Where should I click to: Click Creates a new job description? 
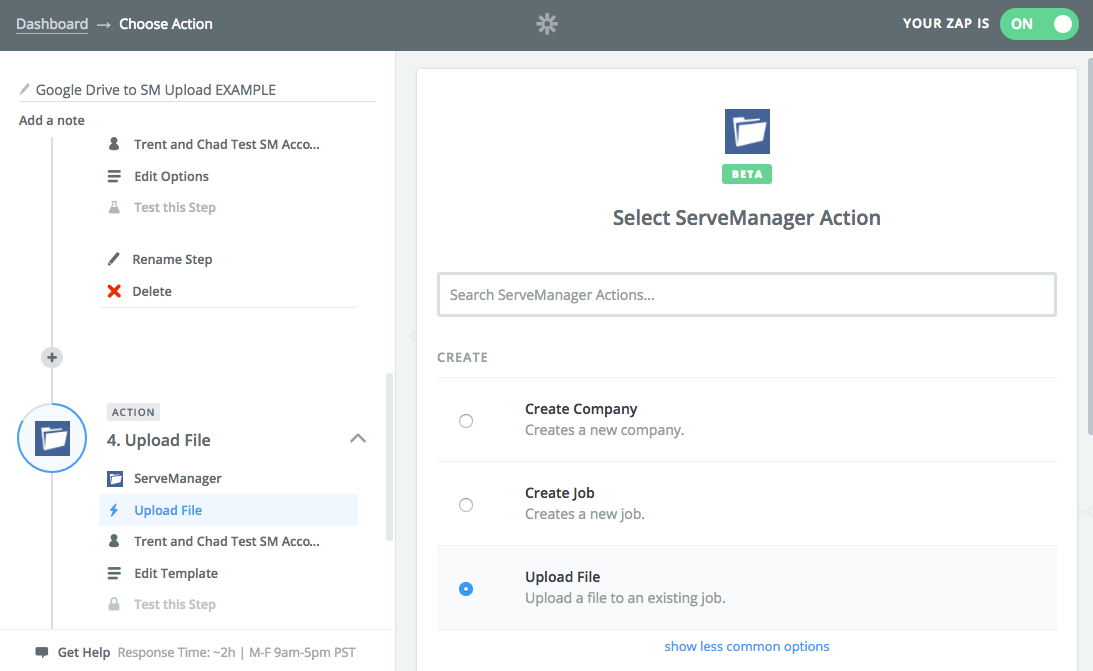pos(585,514)
